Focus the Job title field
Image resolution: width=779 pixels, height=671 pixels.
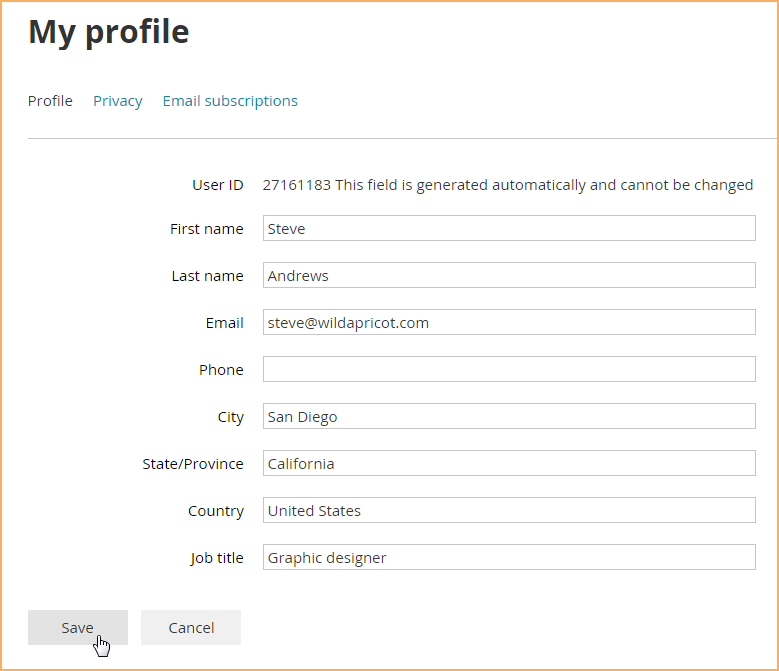click(x=509, y=557)
